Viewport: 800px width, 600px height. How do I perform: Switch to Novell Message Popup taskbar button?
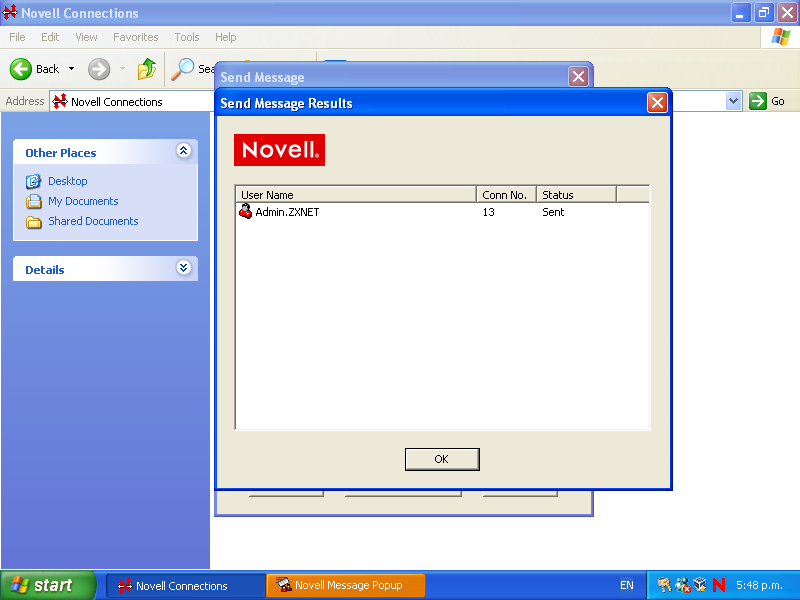pyautogui.click(x=346, y=585)
